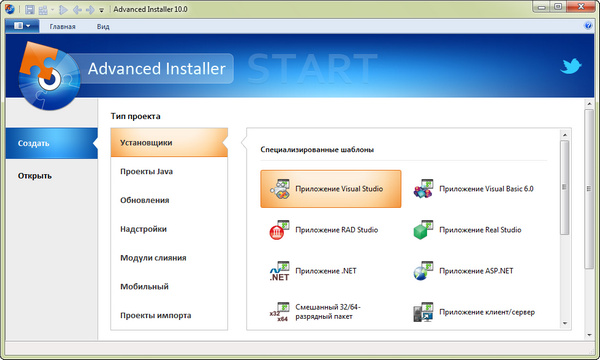Select the Смешанный 32/64 package icon
This screenshot has width=600, height=360.
click(279, 312)
